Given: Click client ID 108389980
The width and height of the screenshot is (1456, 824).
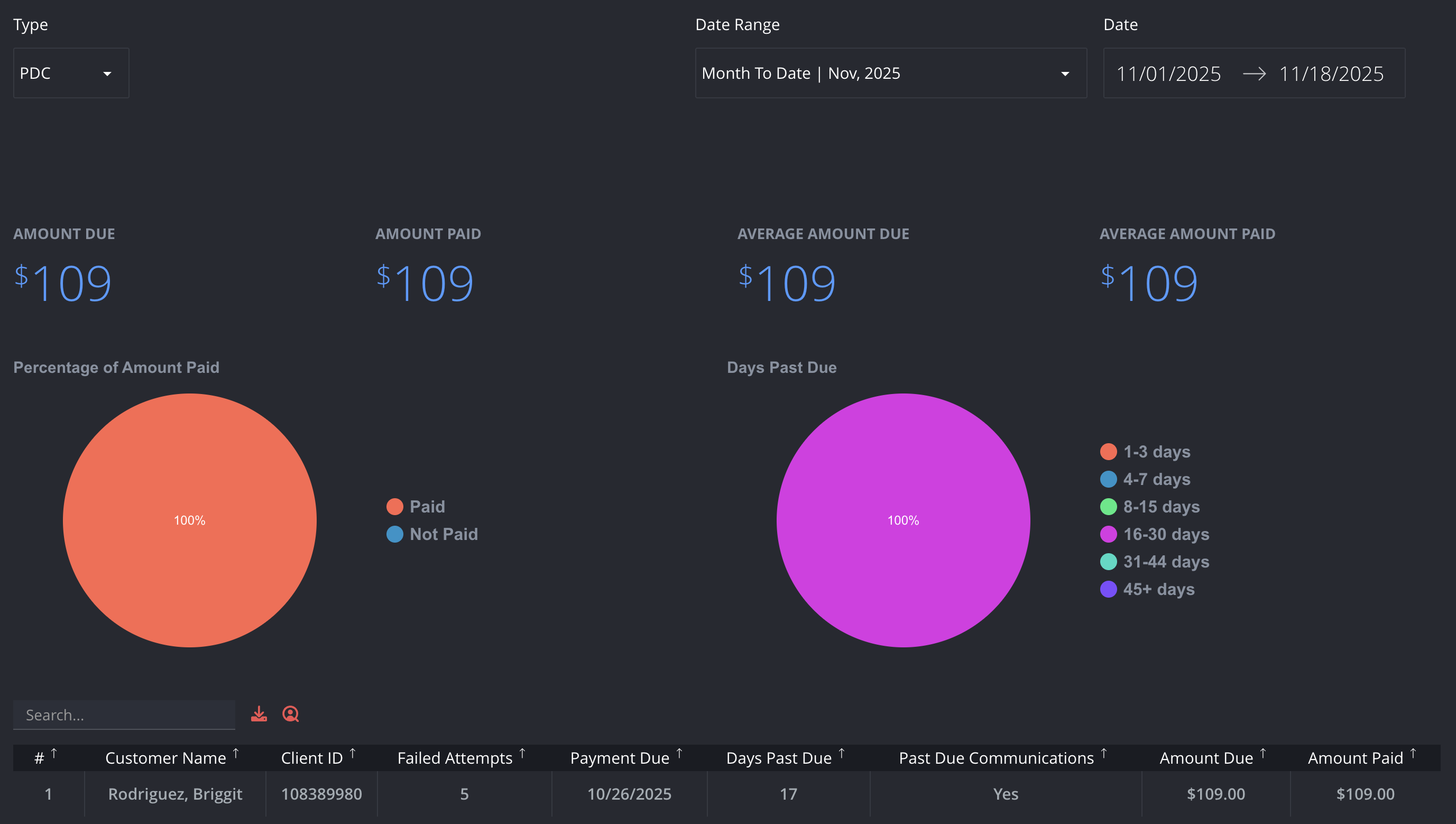Looking at the screenshot, I should tap(321, 794).
